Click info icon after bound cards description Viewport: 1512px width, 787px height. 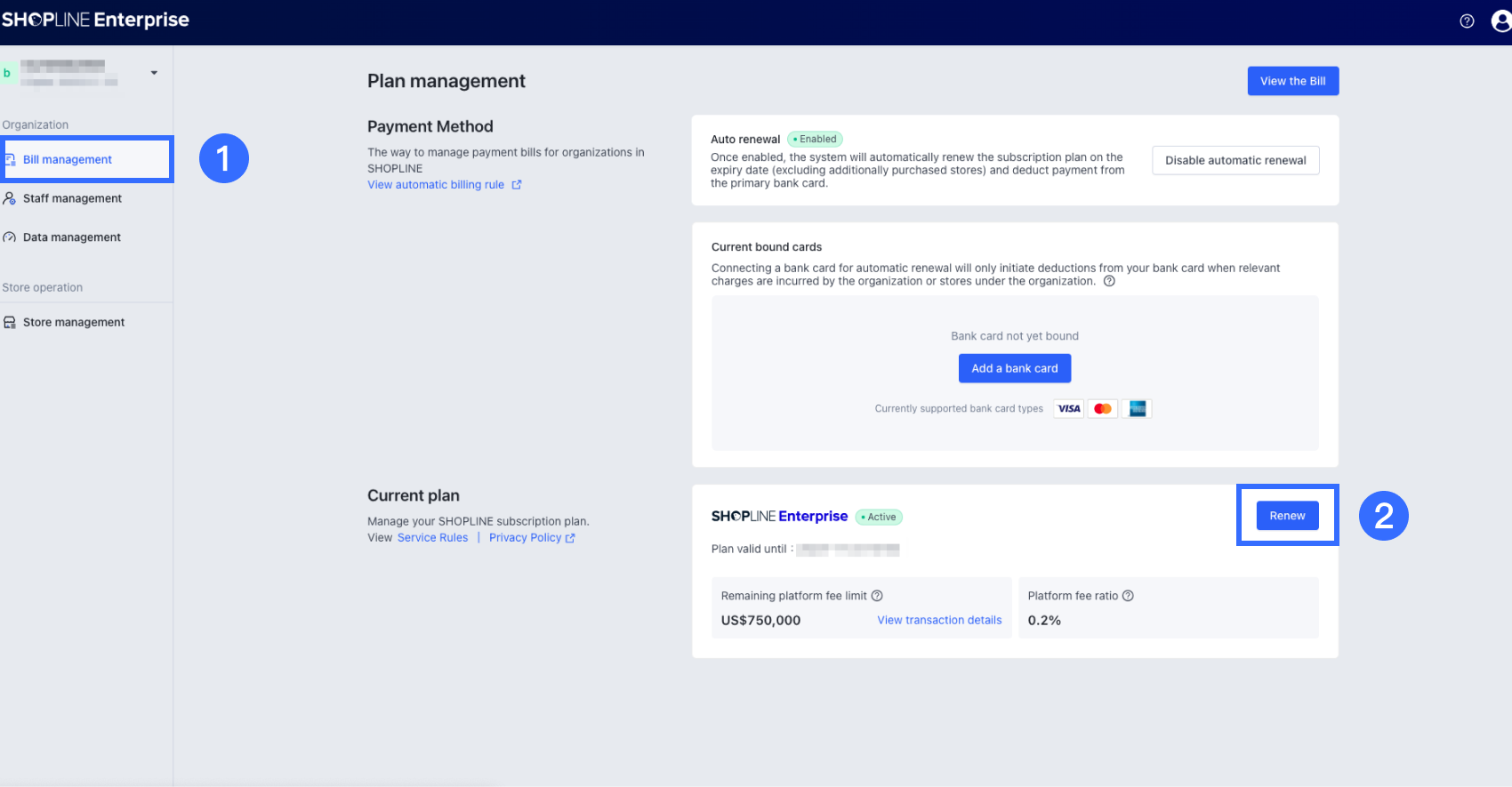[x=1109, y=281]
